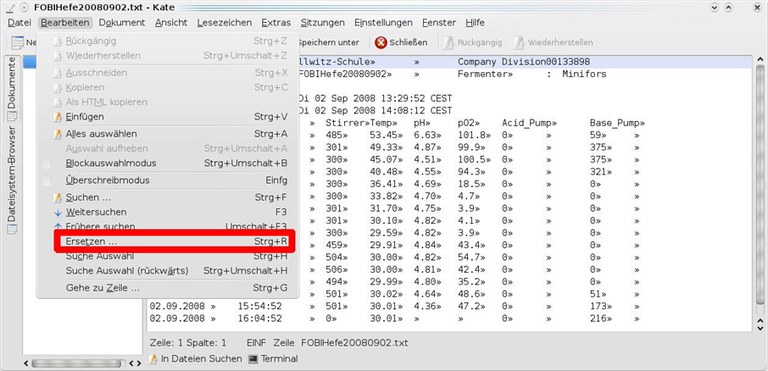
Task: Click the EINF status bar indicator
Action: point(256,343)
